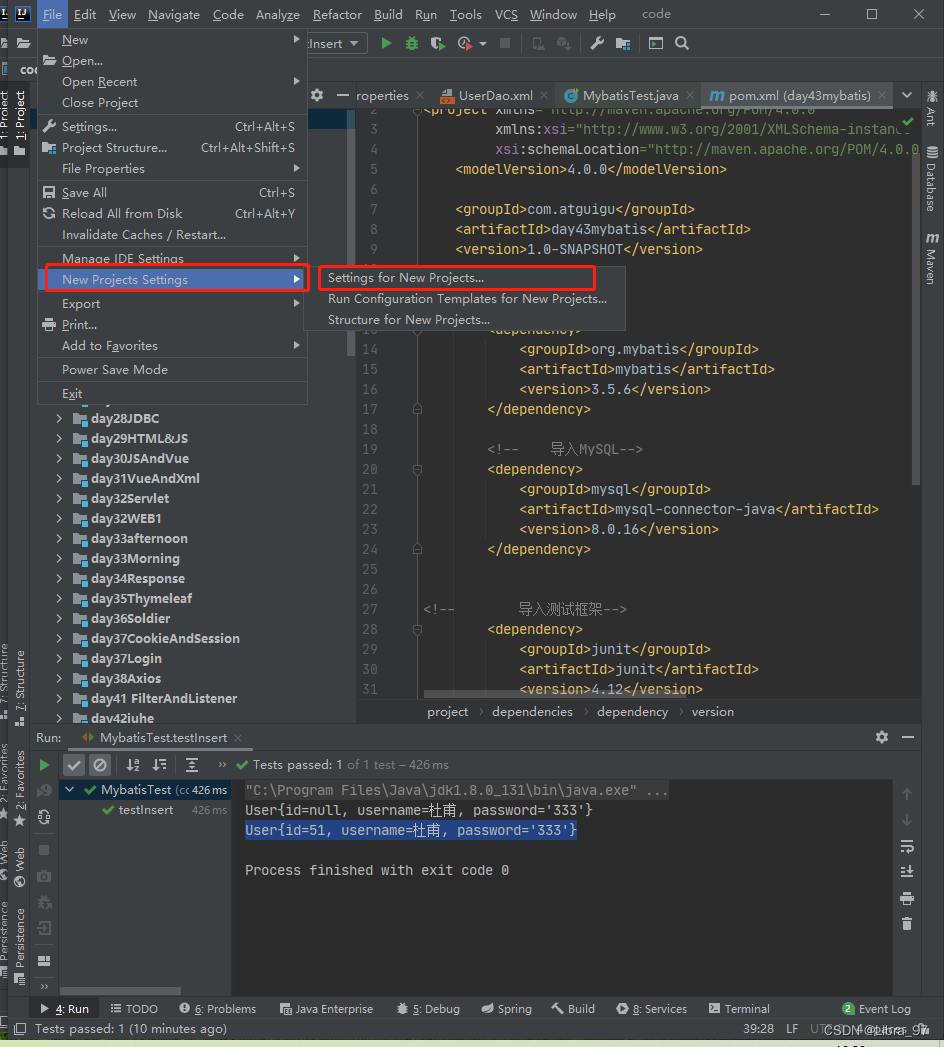Toggle scroll to end of console
Image resolution: width=944 pixels, height=1047 pixels.
907,872
